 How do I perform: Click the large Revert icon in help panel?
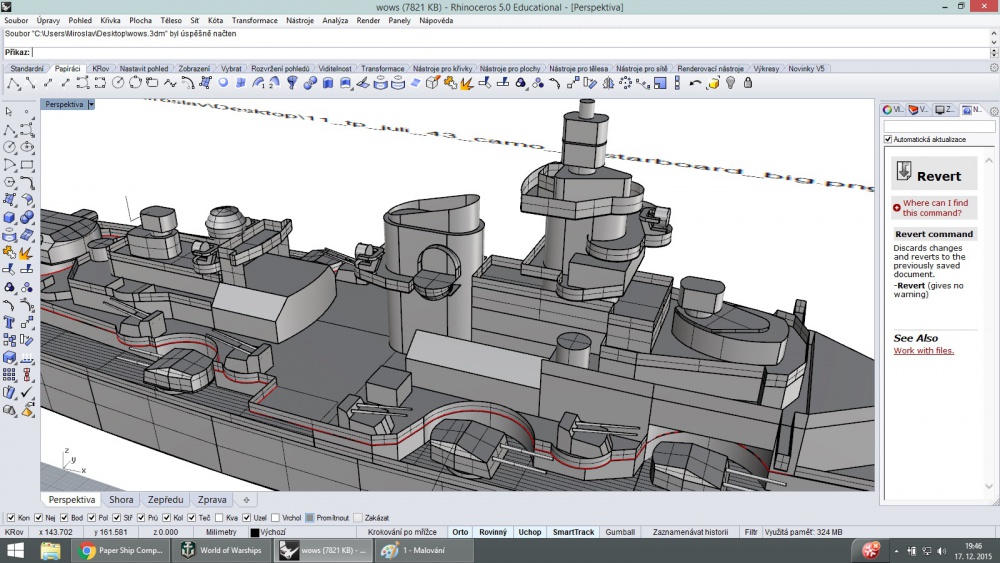coord(904,170)
